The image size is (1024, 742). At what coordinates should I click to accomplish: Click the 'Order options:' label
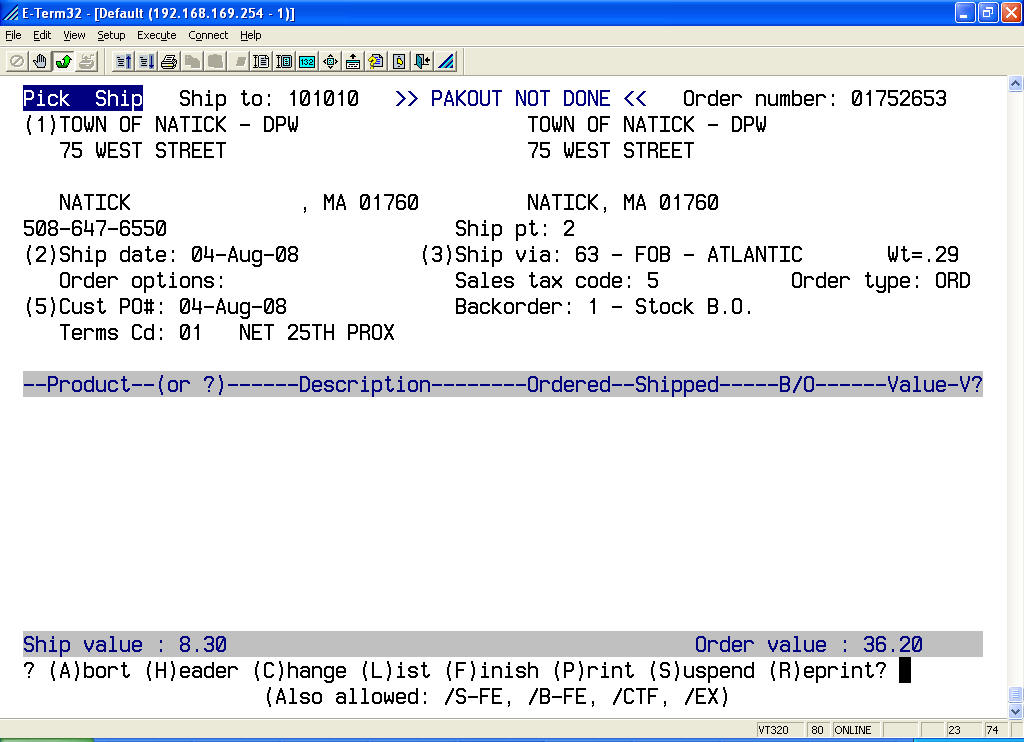point(142,281)
